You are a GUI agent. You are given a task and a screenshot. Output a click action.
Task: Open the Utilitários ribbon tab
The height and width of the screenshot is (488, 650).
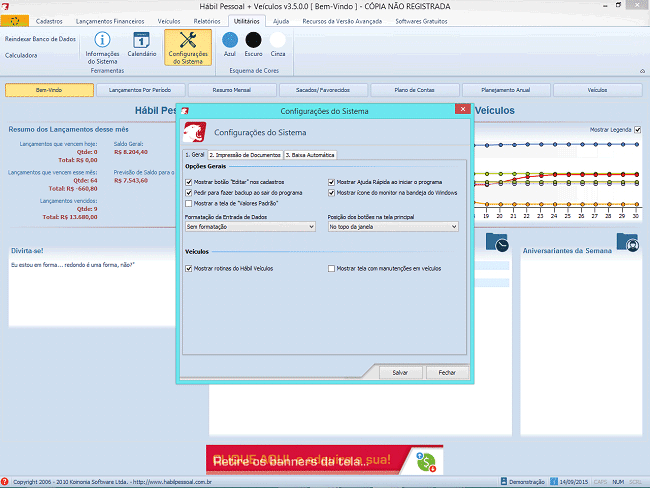(247, 21)
